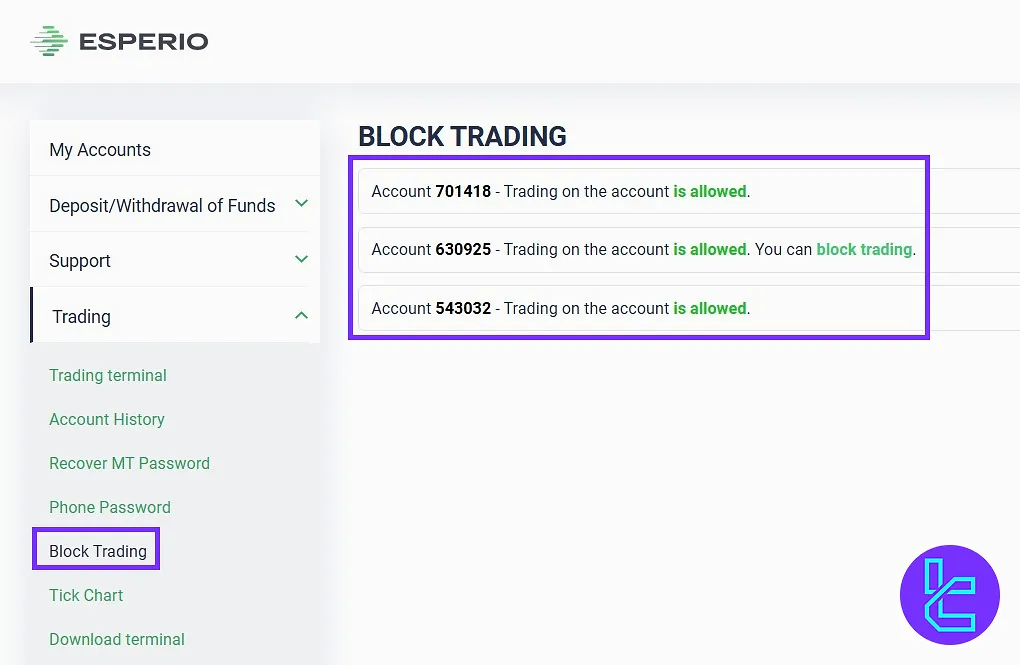Select Block Trading in the sidebar
The image size is (1020, 665).
[98, 551]
